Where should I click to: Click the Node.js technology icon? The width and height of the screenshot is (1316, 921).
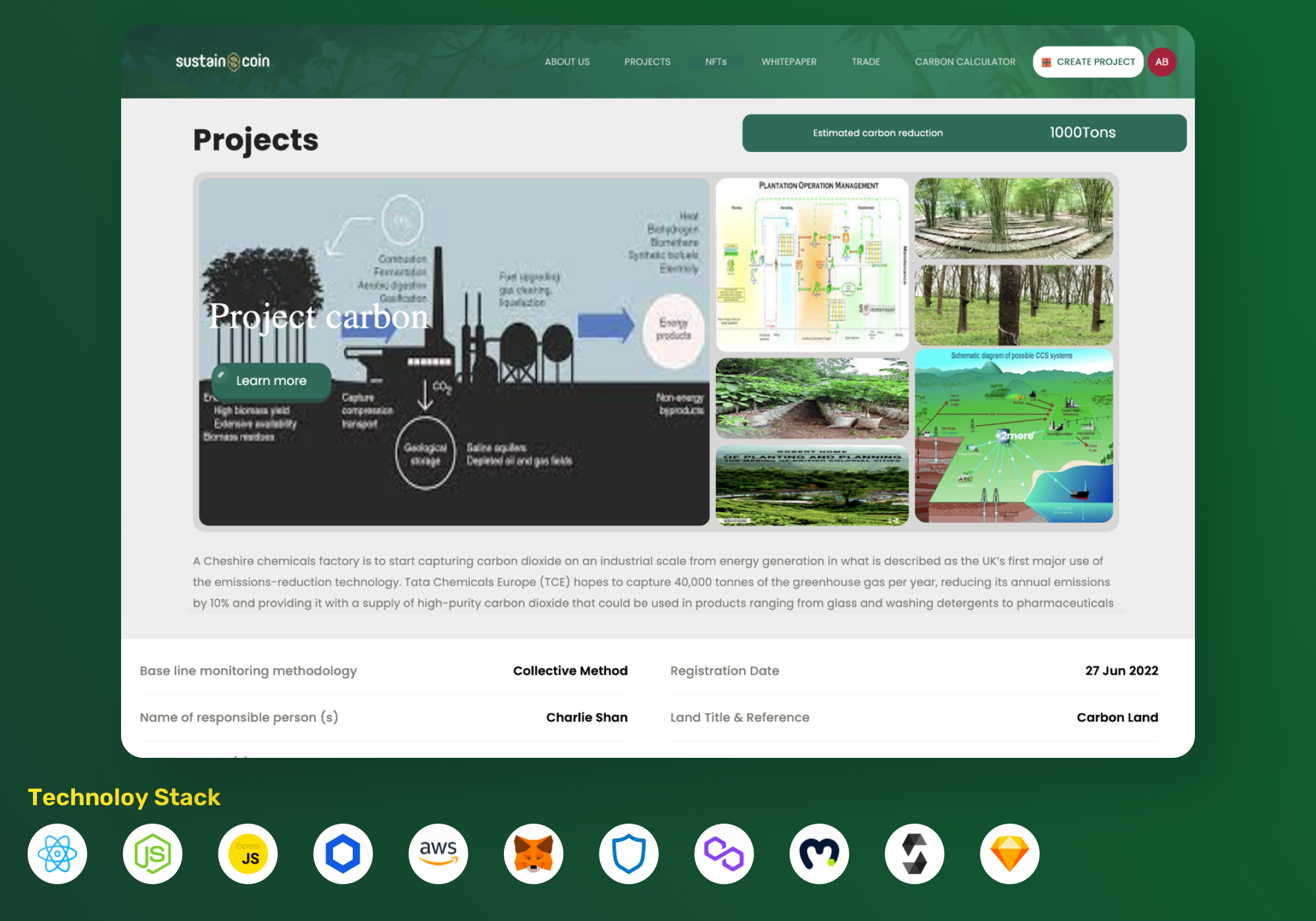click(x=153, y=854)
